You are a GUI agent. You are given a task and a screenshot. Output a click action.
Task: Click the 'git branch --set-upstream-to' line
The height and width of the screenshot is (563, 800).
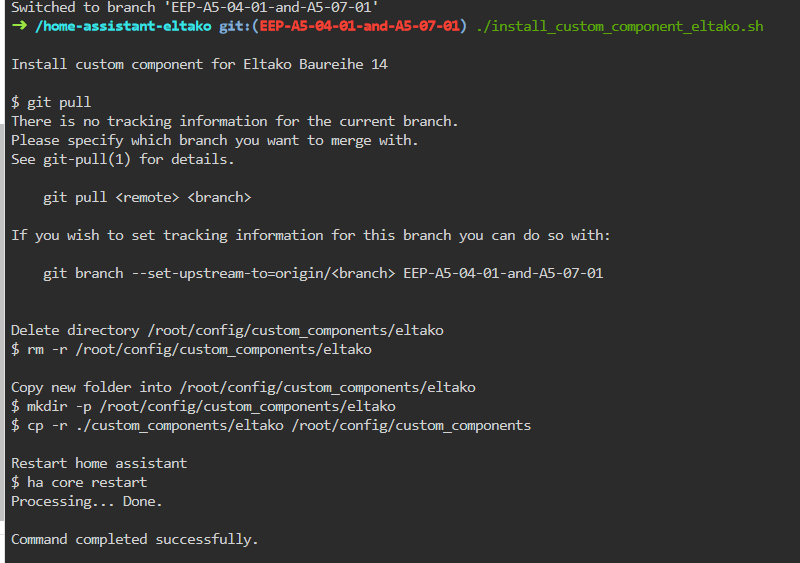323,273
